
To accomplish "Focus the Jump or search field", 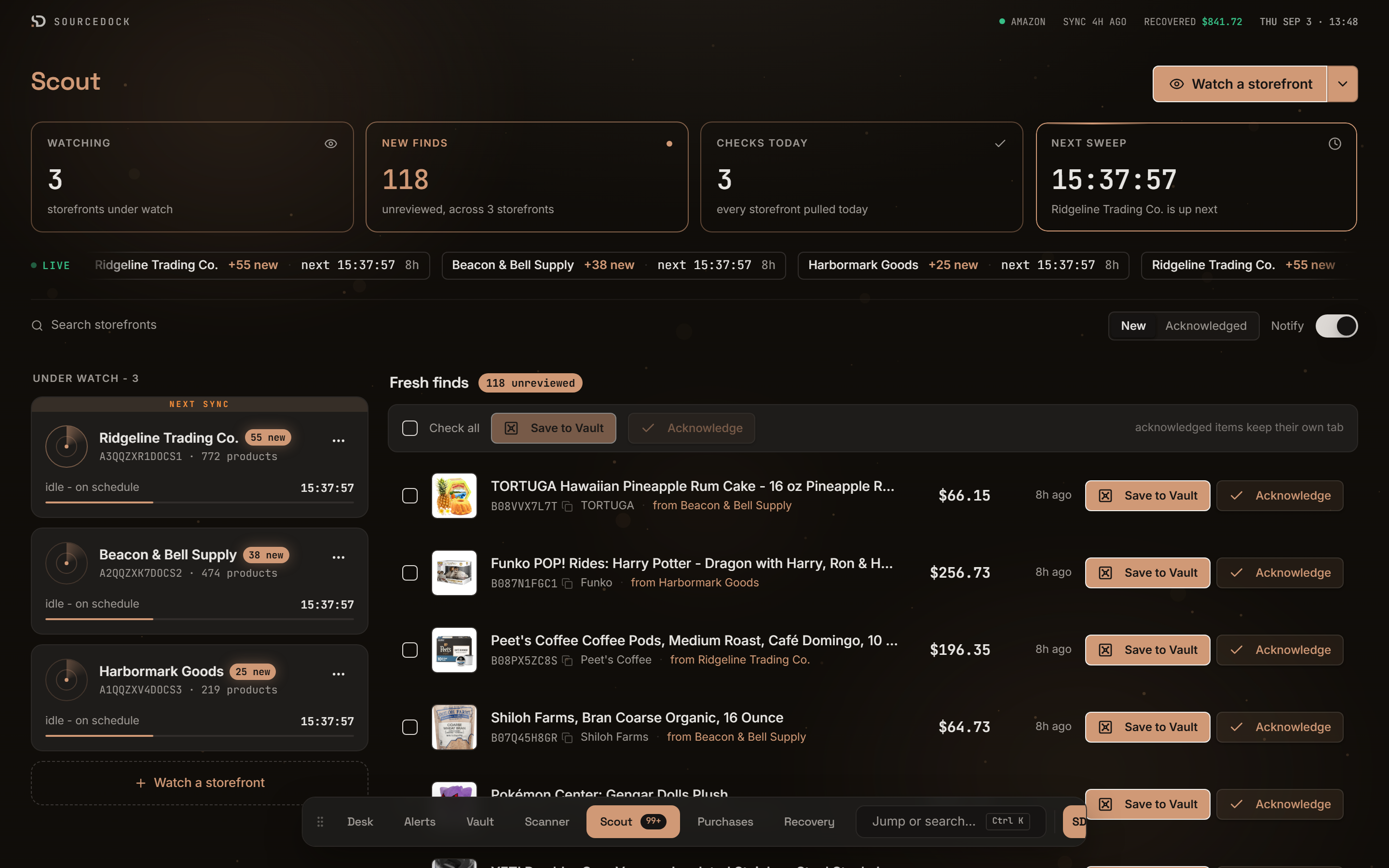I will [x=951, y=822].
